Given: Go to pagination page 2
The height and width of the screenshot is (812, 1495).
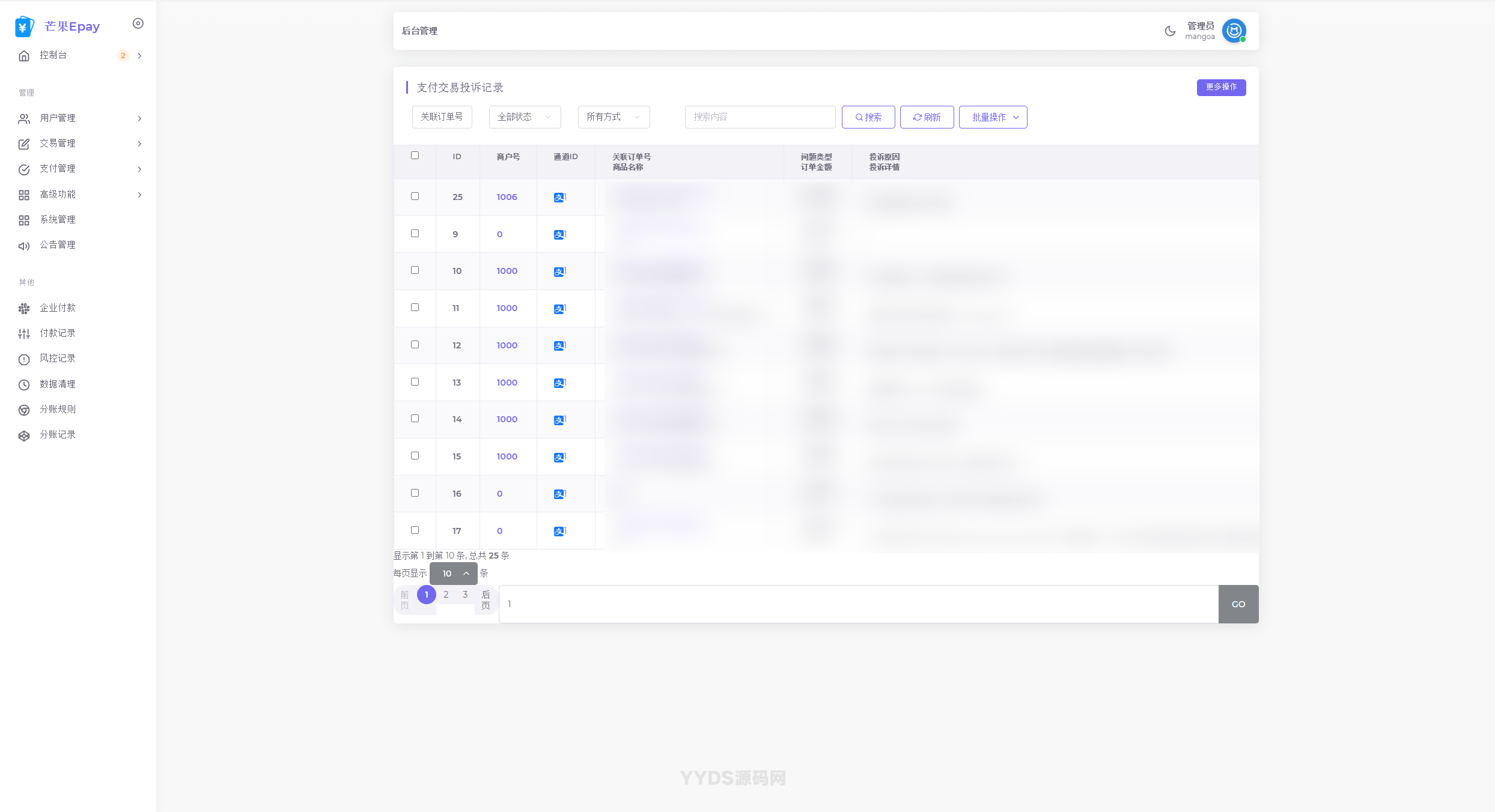Looking at the screenshot, I should point(446,595).
